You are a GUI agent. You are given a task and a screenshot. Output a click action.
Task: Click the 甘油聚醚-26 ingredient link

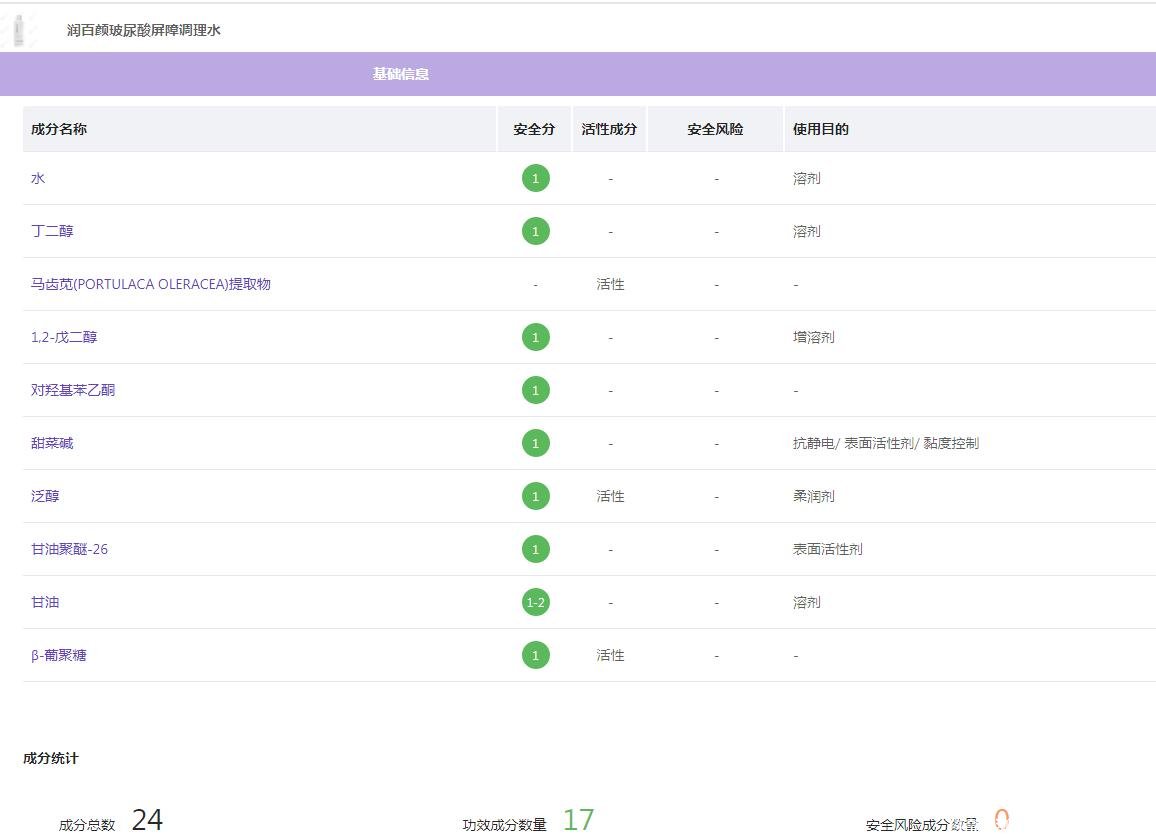pyautogui.click(x=69, y=549)
